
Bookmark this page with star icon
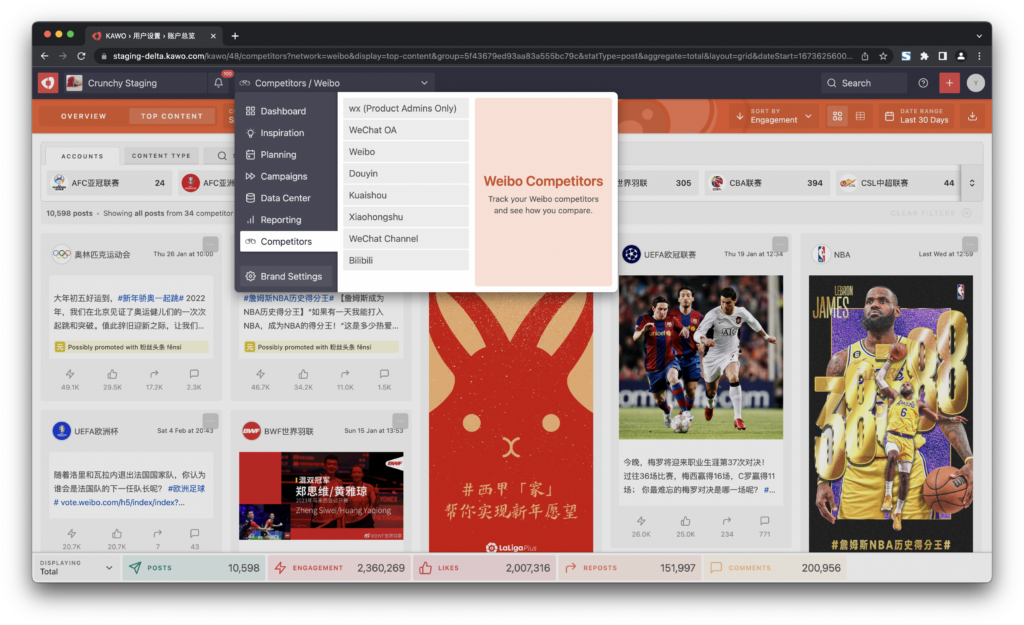(x=883, y=56)
